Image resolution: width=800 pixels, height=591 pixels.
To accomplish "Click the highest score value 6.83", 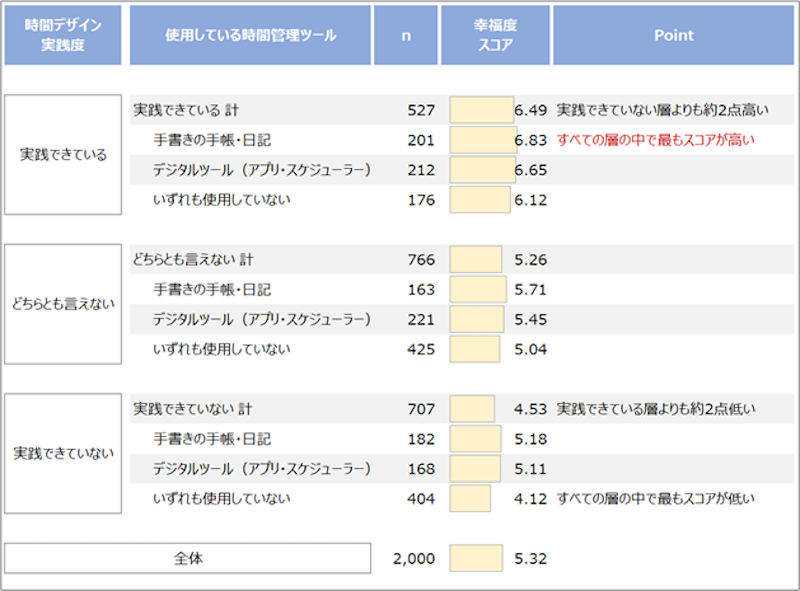I will (x=531, y=140).
